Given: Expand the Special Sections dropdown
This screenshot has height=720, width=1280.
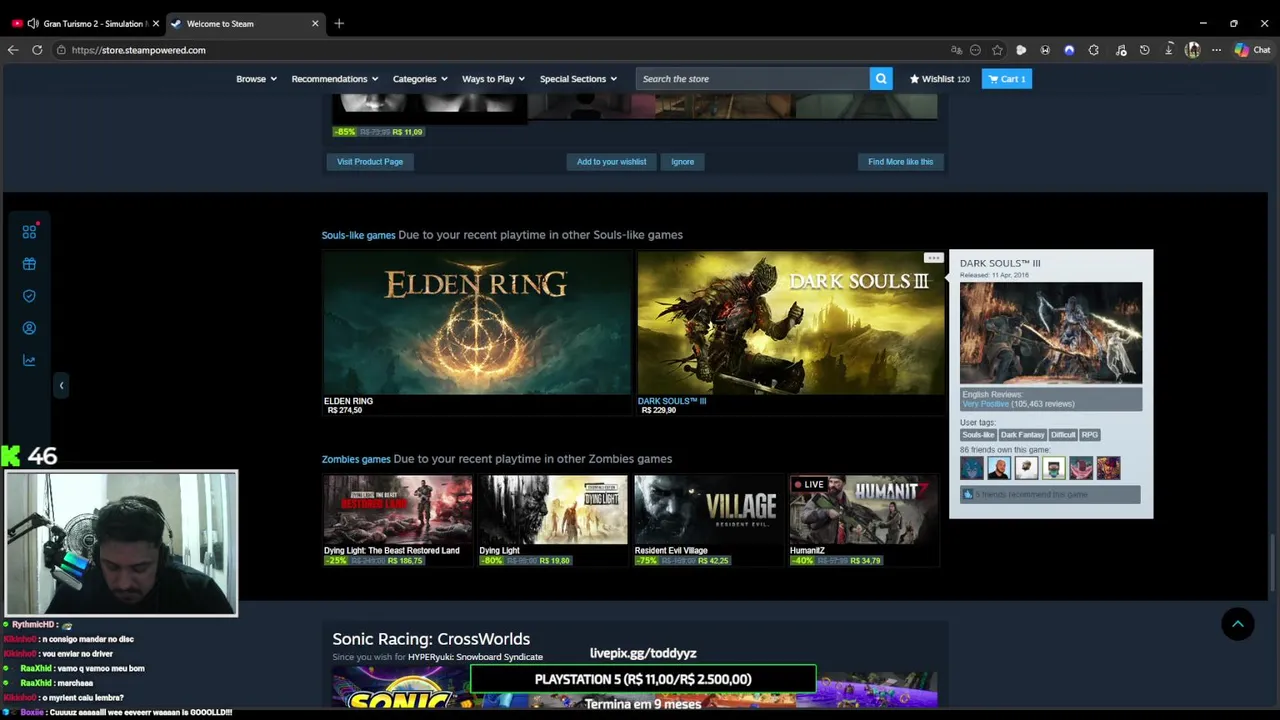Looking at the screenshot, I should point(578,79).
